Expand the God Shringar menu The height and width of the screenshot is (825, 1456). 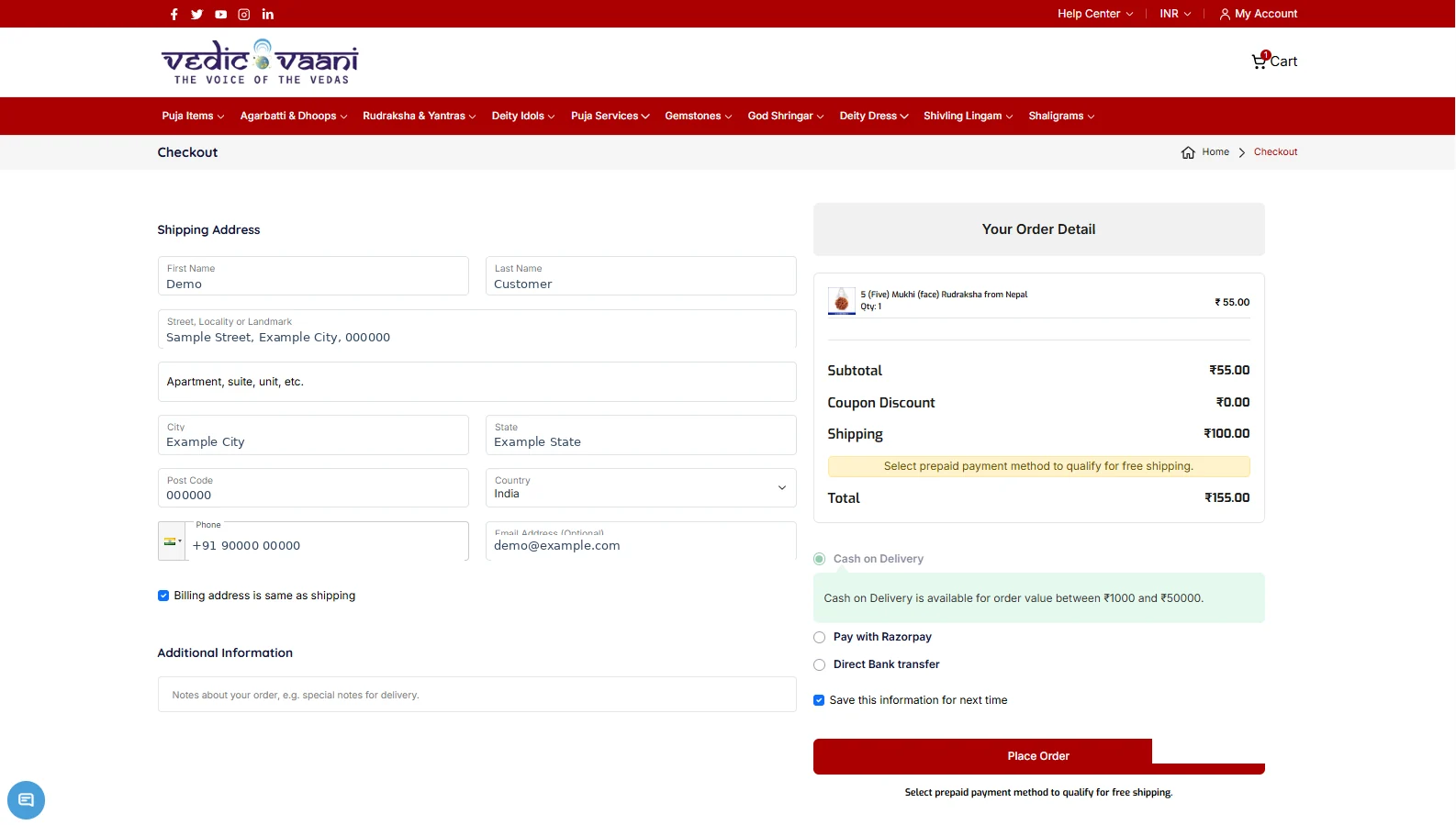click(x=786, y=116)
